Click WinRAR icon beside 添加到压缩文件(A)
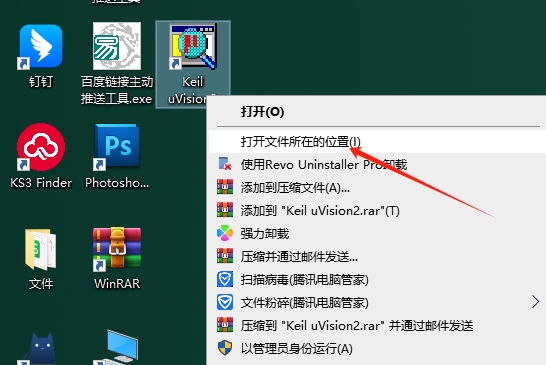Image resolution: width=546 pixels, height=365 pixels. point(225,187)
